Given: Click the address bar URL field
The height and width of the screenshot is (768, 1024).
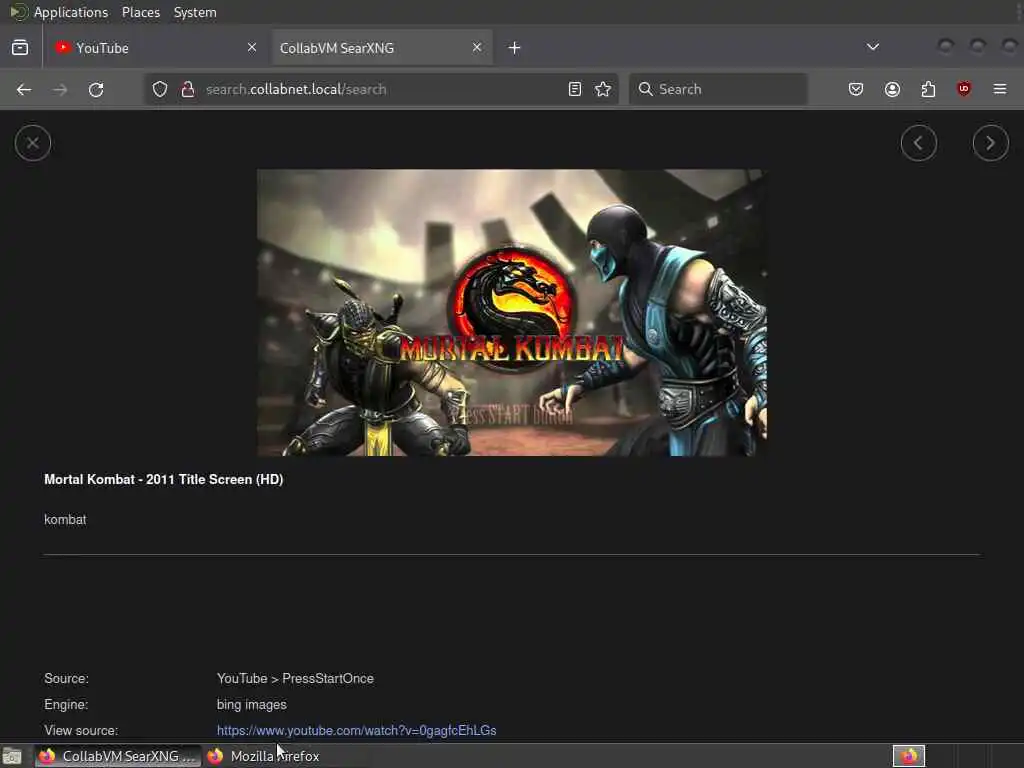Looking at the screenshot, I should point(382,89).
